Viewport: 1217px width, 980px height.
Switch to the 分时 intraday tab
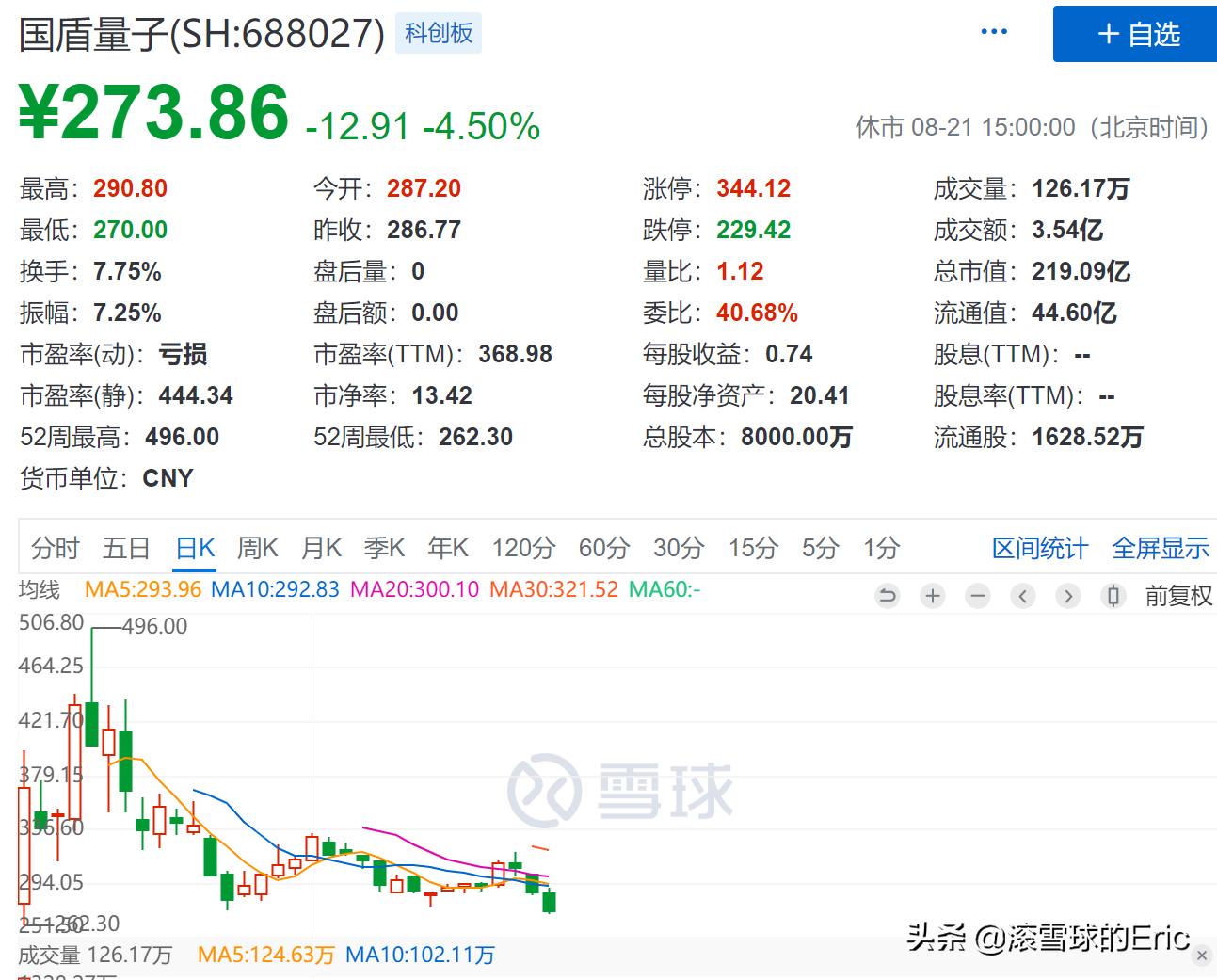pyautogui.click(x=54, y=547)
